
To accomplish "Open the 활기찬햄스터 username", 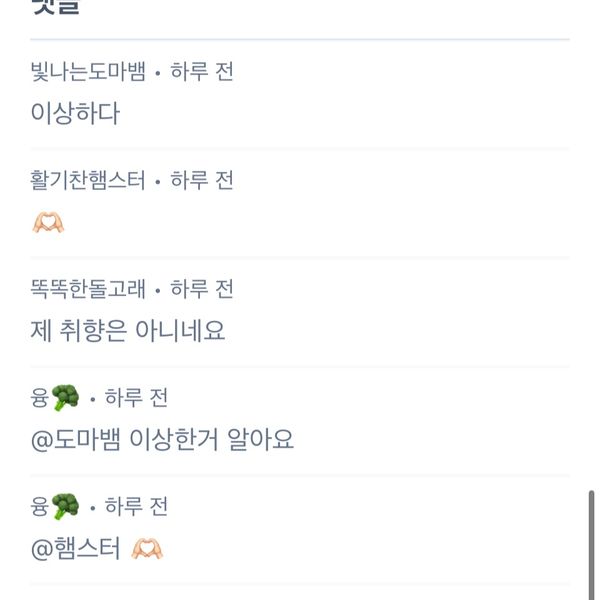I will coord(88,180).
